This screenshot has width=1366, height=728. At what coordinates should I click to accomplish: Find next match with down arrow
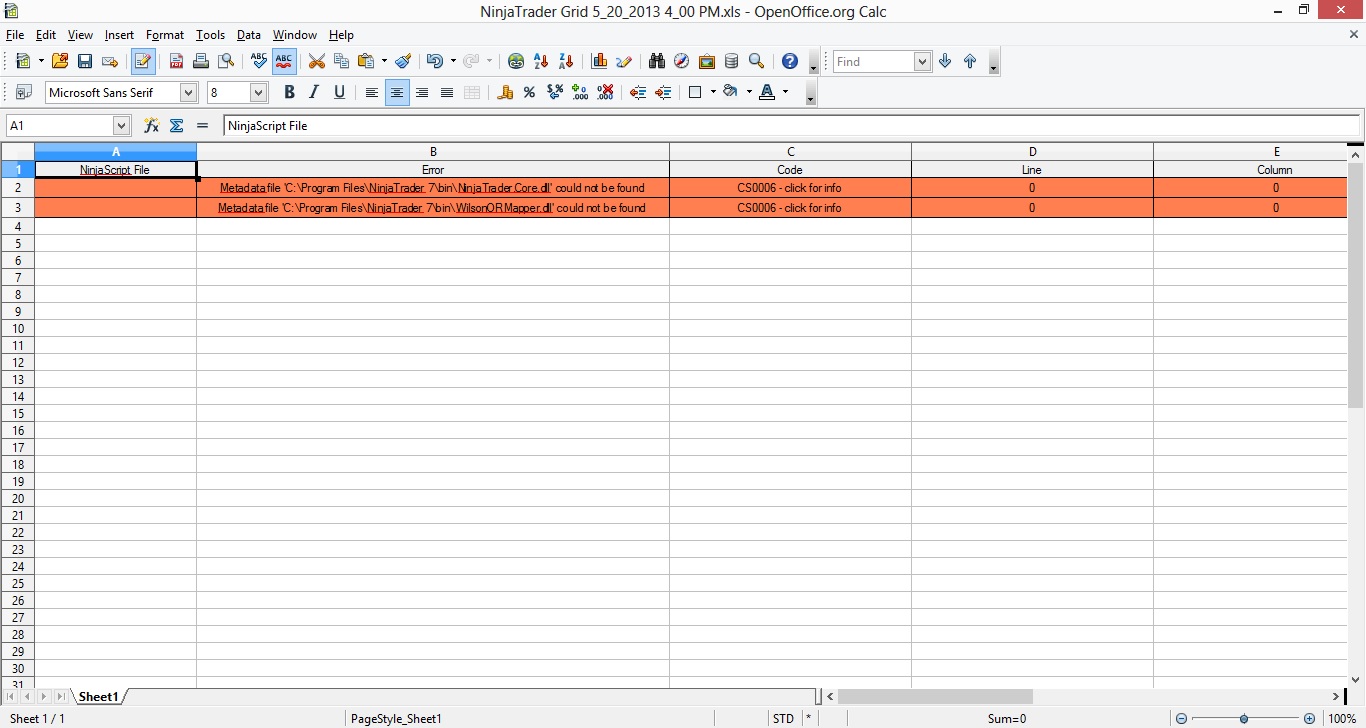[945, 61]
